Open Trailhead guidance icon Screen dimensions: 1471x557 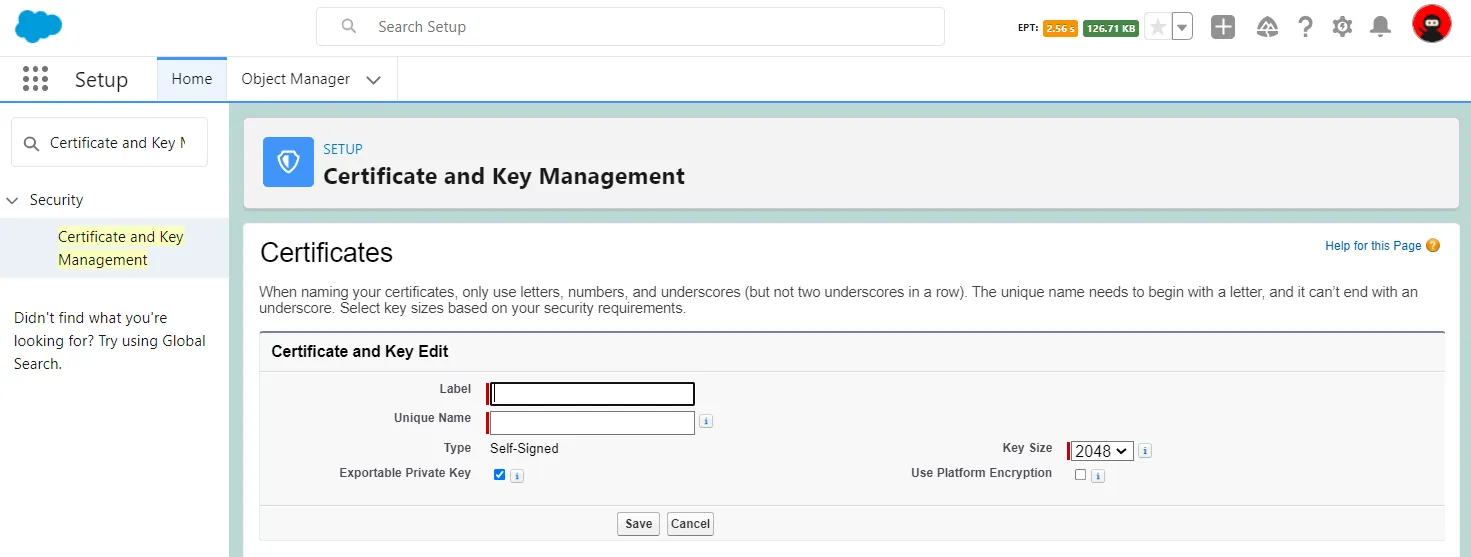tap(1267, 27)
